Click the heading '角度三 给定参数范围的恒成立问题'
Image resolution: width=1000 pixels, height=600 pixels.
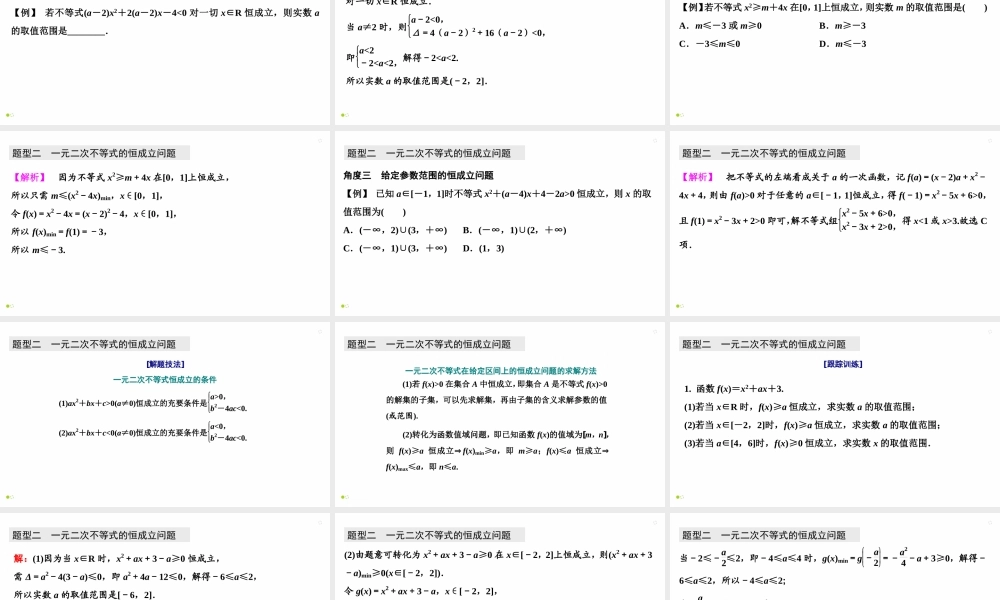[418, 175]
